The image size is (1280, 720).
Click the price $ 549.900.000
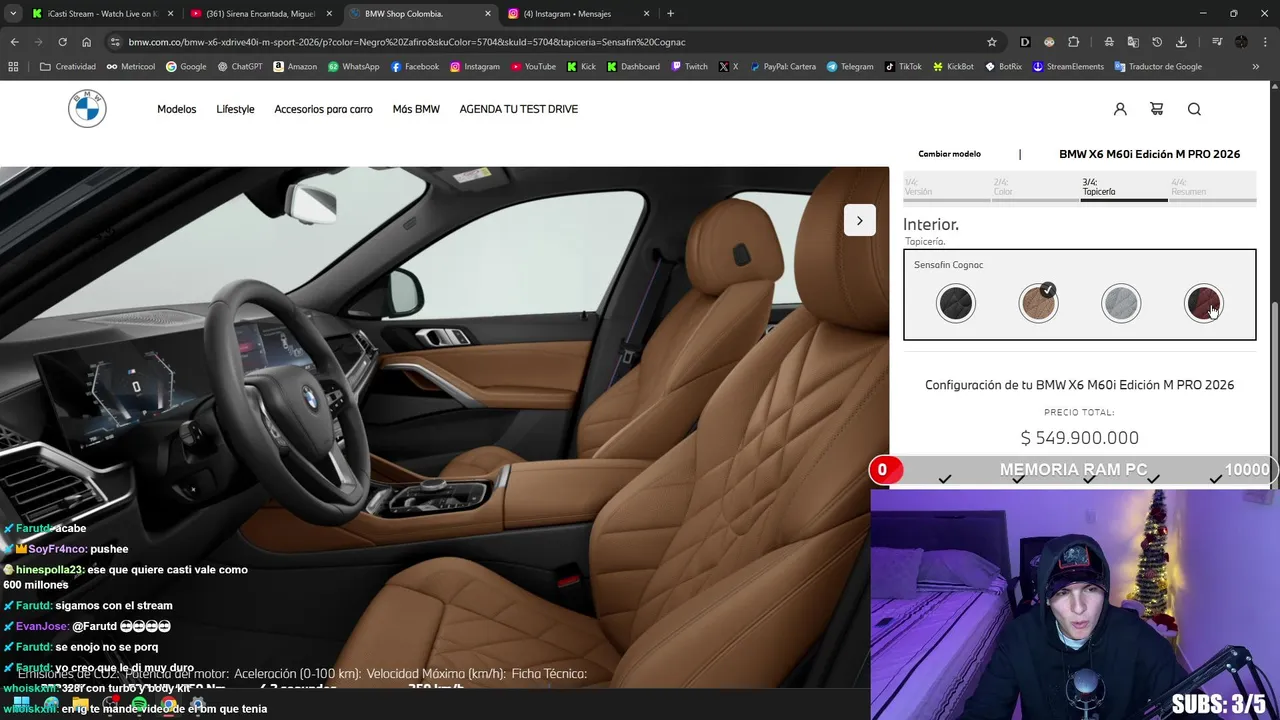pos(1079,438)
